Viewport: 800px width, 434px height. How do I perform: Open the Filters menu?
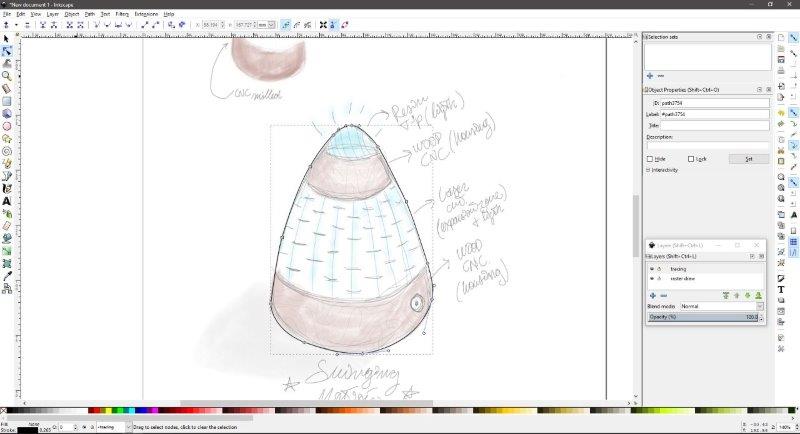pyautogui.click(x=122, y=14)
